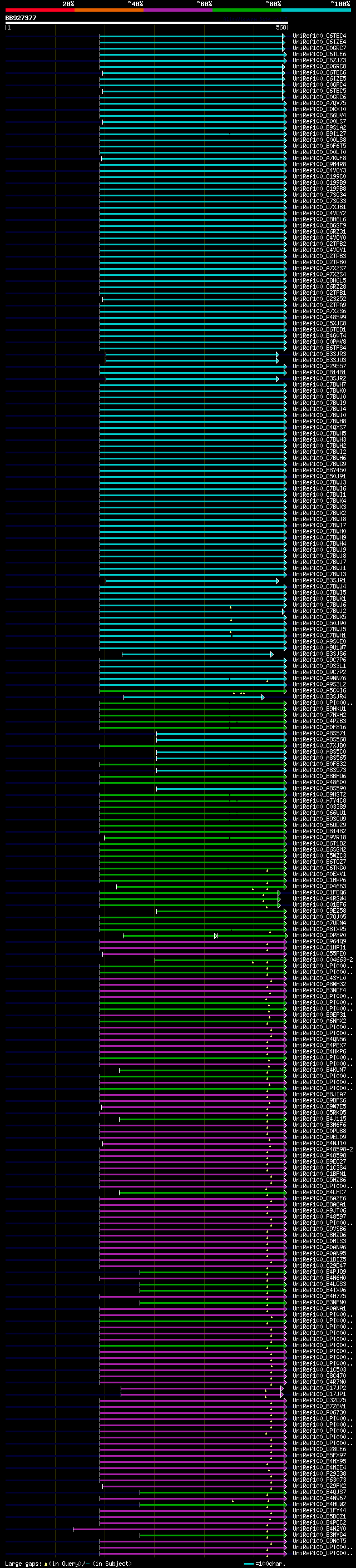The image size is (356, 1568).
Task: Click the white query sequence bar
Action: click(147, 22)
